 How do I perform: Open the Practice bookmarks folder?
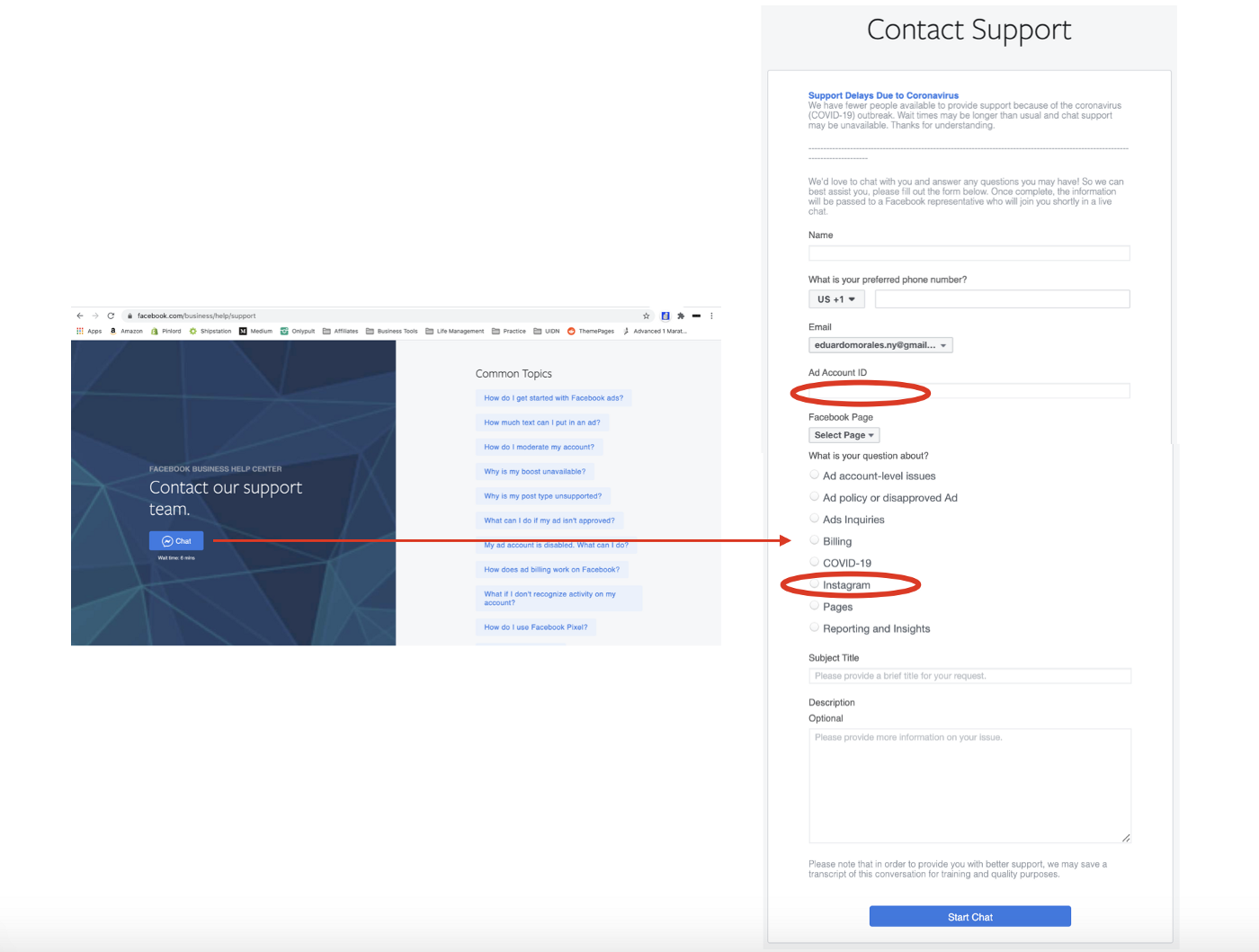[x=508, y=331]
